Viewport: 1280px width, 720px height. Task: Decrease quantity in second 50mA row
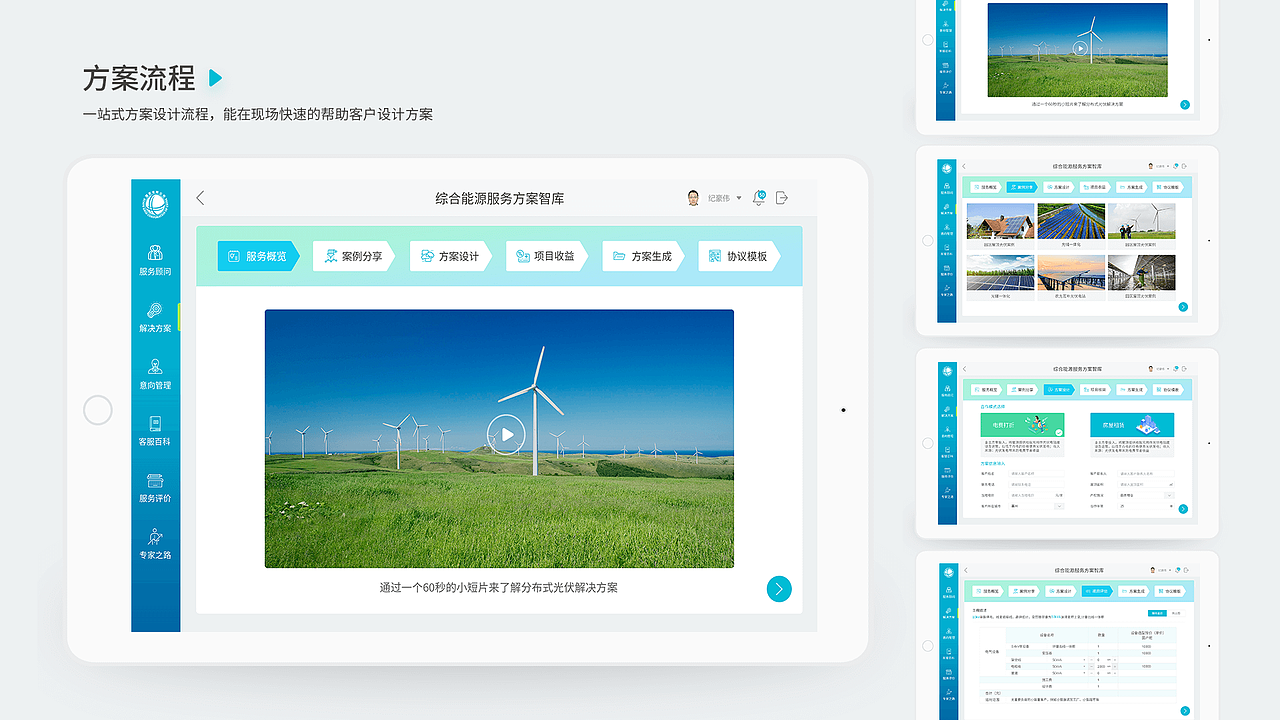(1091, 666)
